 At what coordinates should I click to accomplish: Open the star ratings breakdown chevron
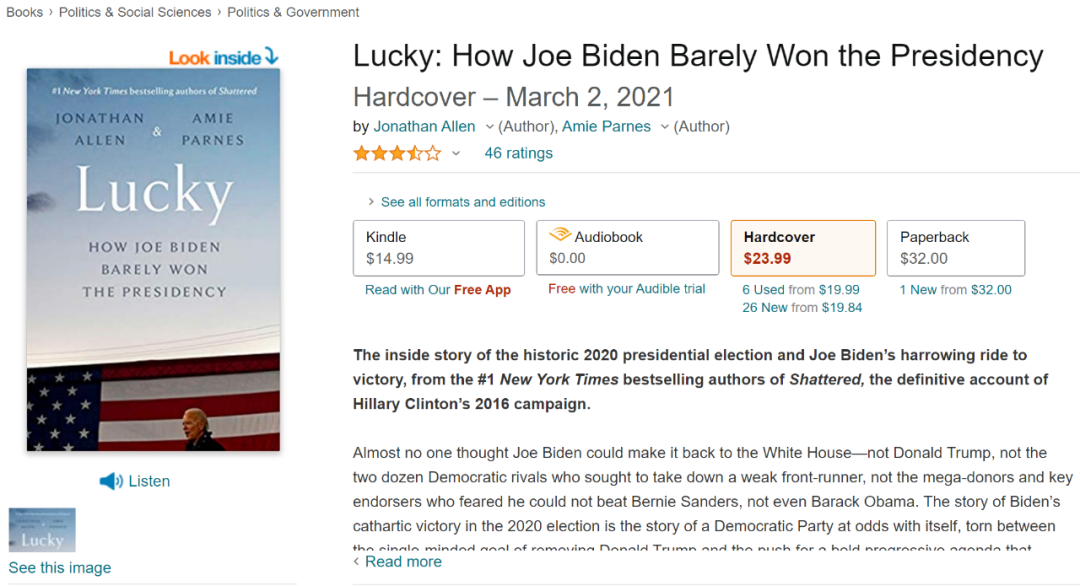coord(456,154)
